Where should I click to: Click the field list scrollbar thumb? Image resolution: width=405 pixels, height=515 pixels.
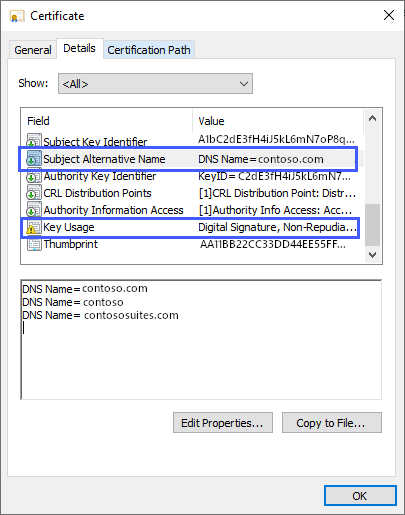click(373, 225)
